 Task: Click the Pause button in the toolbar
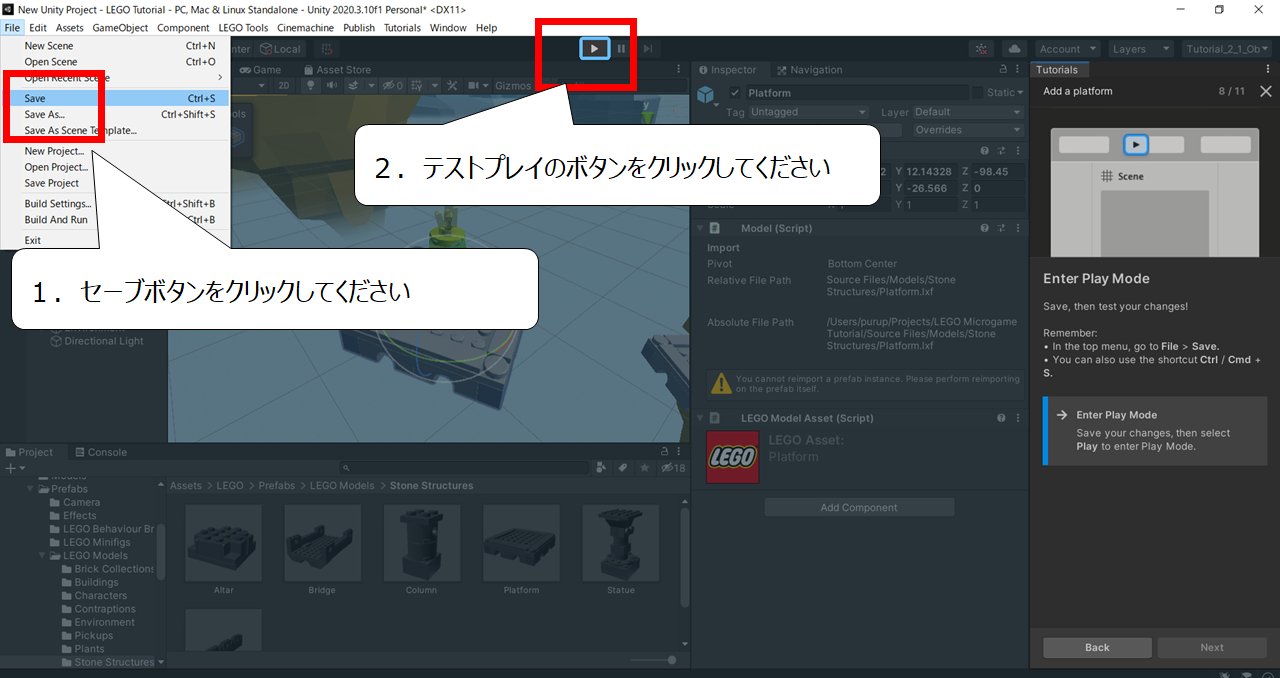[x=621, y=48]
